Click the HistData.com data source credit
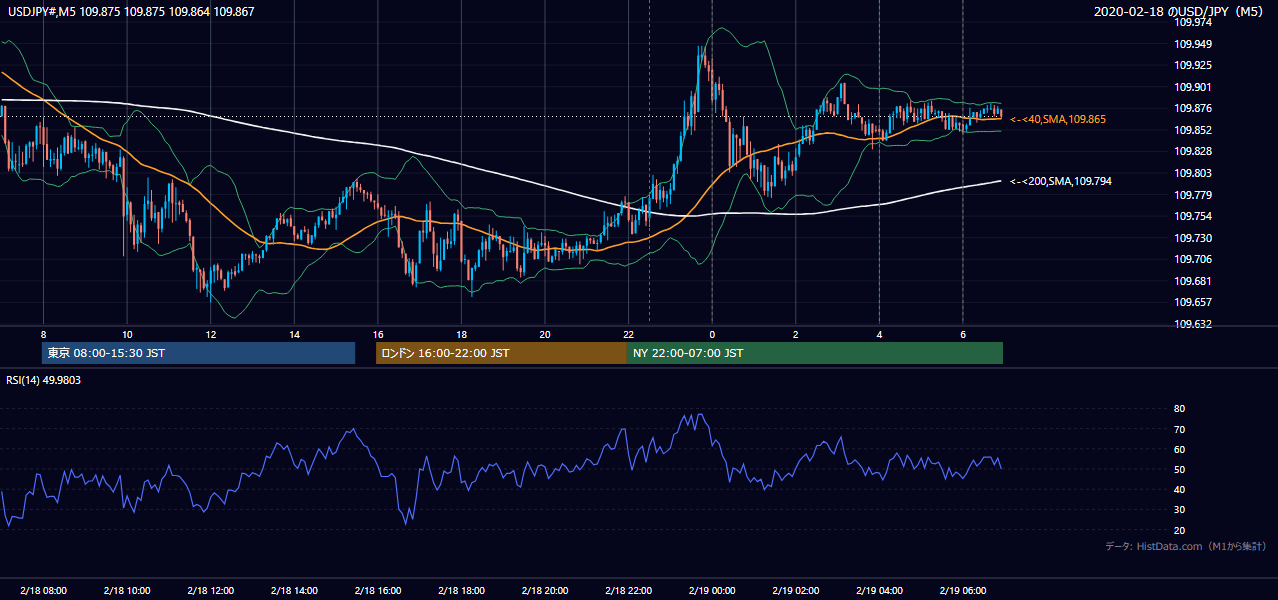1278x600 pixels. [1185, 546]
